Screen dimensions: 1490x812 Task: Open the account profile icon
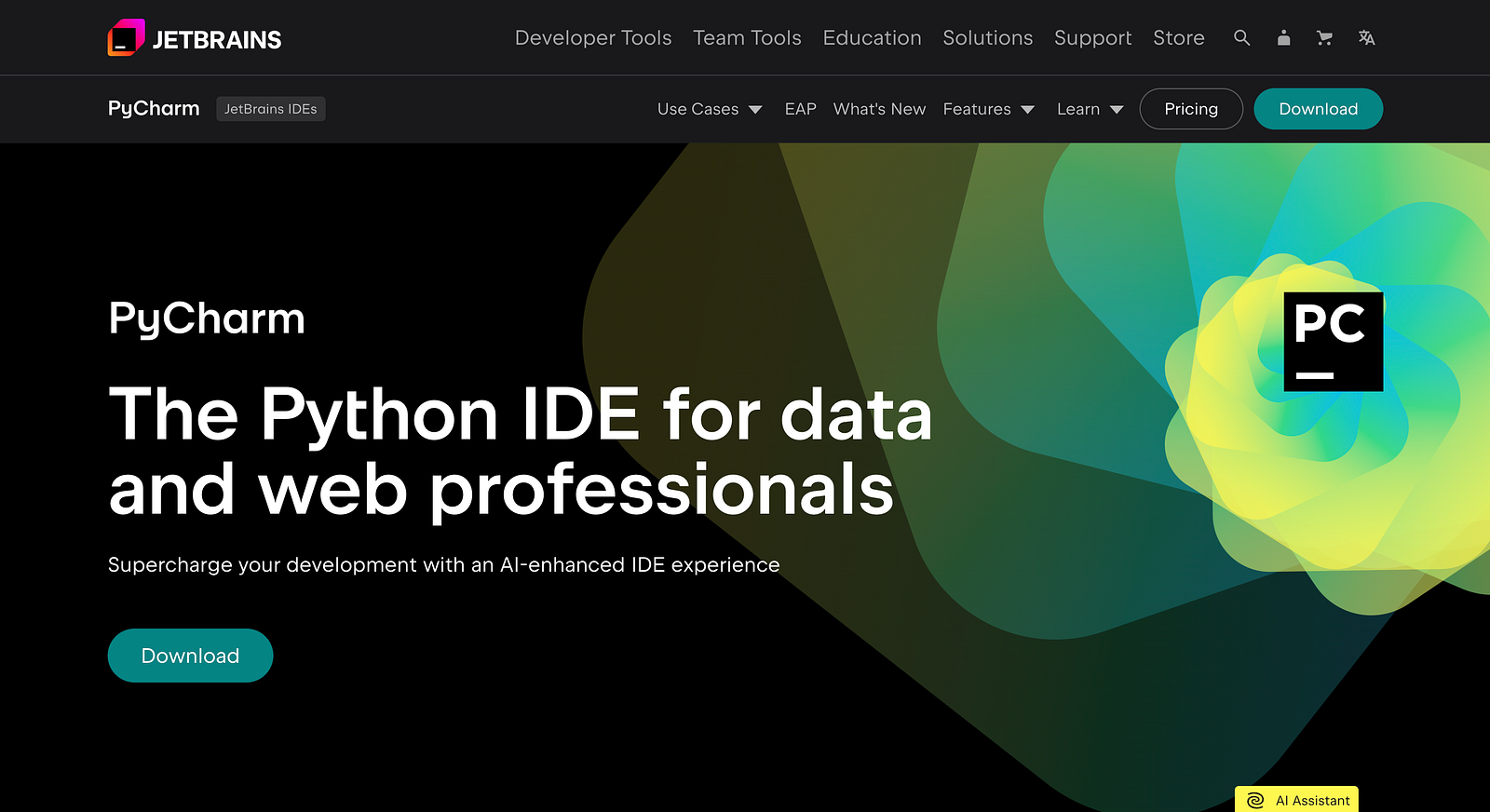point(1283,38)
